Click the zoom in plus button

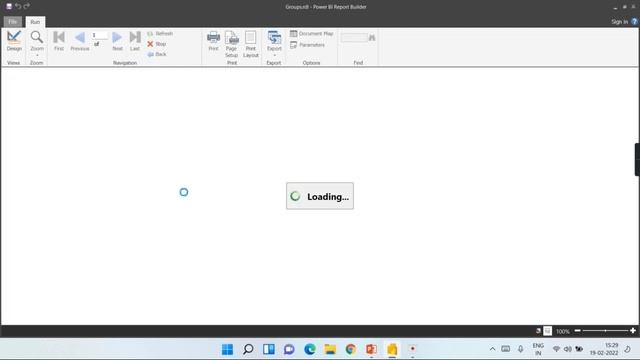(x=633, y=331)
